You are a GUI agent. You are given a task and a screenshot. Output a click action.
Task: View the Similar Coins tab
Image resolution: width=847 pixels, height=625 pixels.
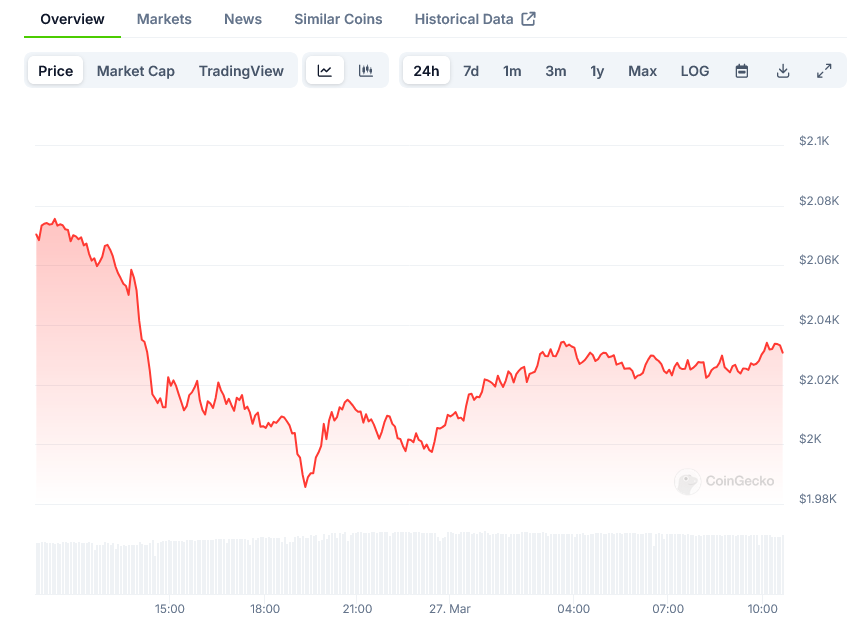click(338, 19)
